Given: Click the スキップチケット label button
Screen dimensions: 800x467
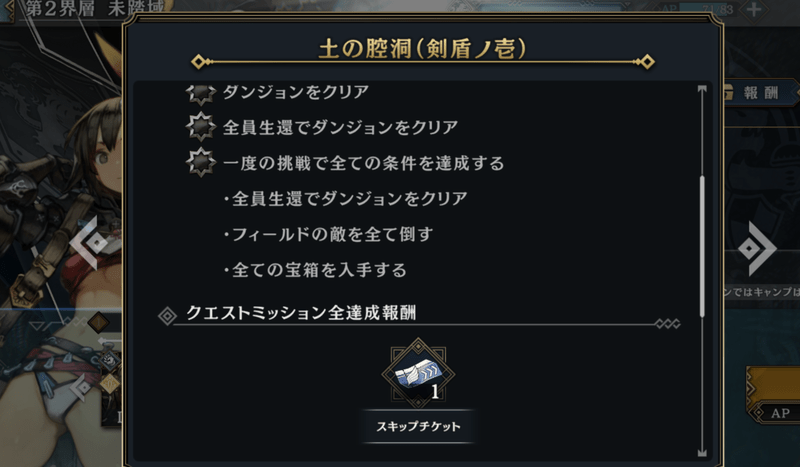Looking at the screenshot, I should [417, 427].
